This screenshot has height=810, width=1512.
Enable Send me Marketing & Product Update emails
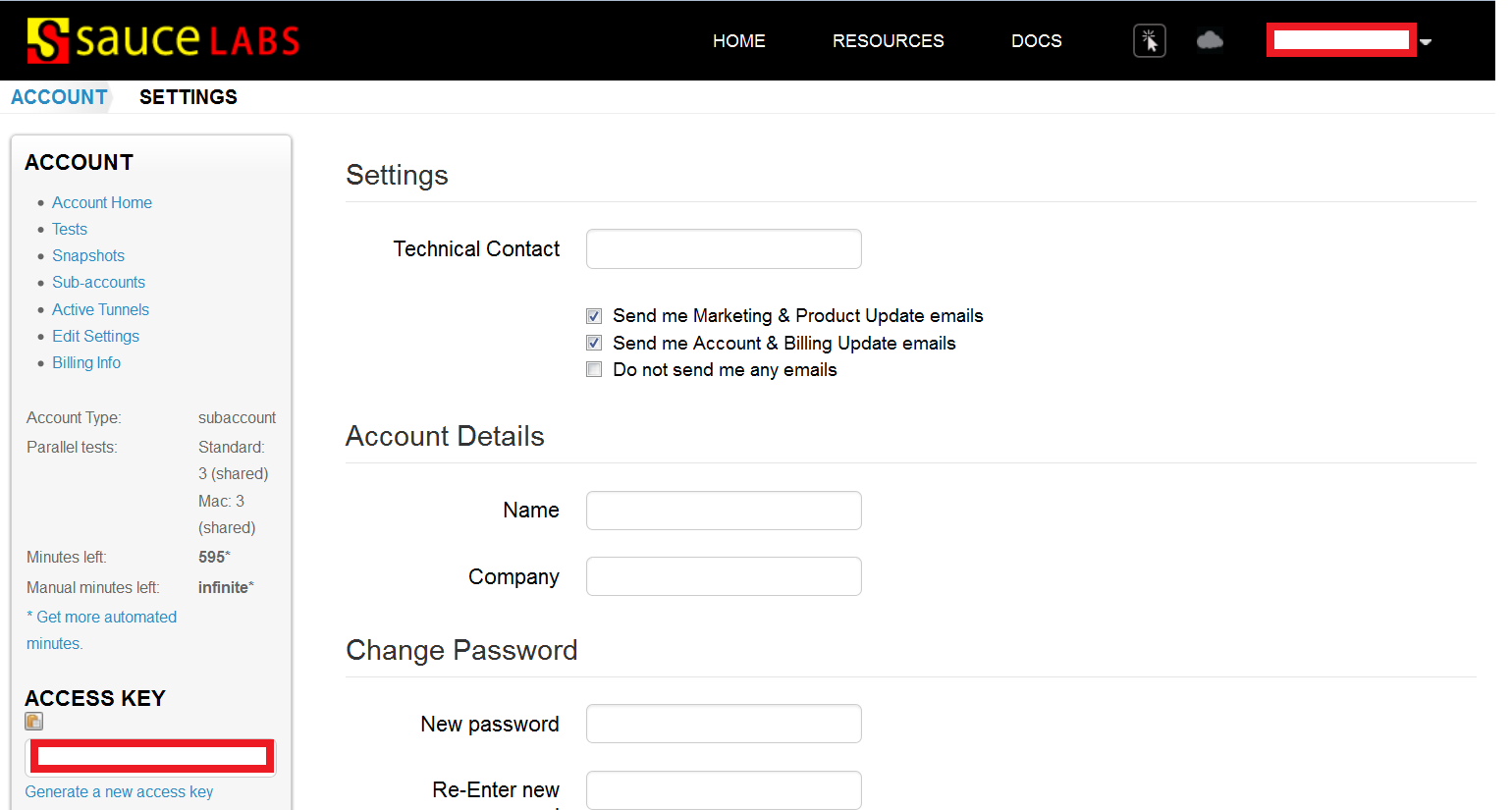[594, 315]
